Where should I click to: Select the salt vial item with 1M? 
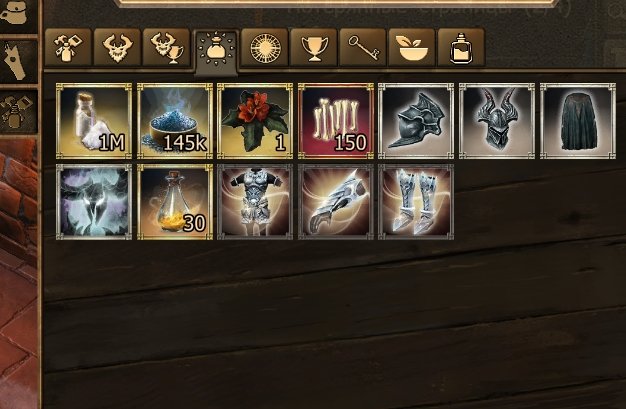[94, 121]
